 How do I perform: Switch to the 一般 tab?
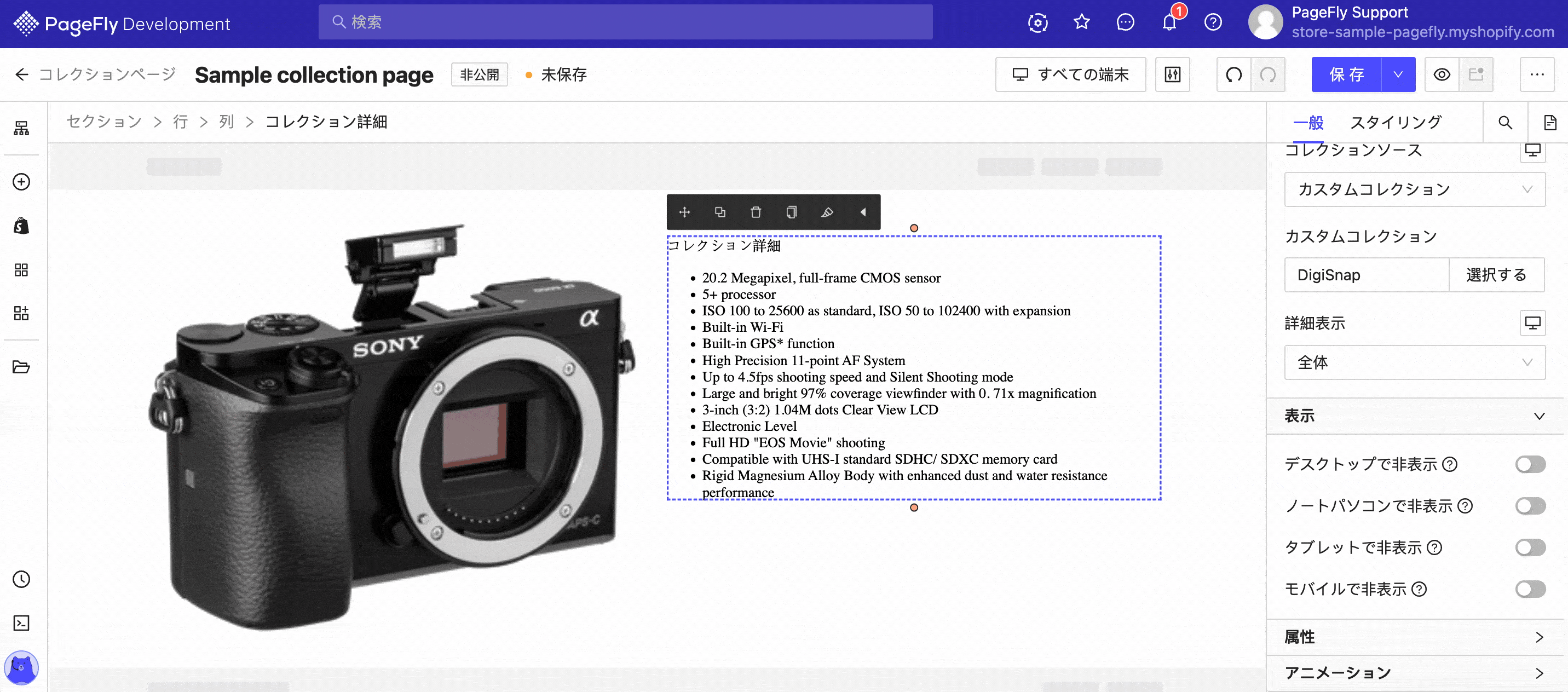1308,122
